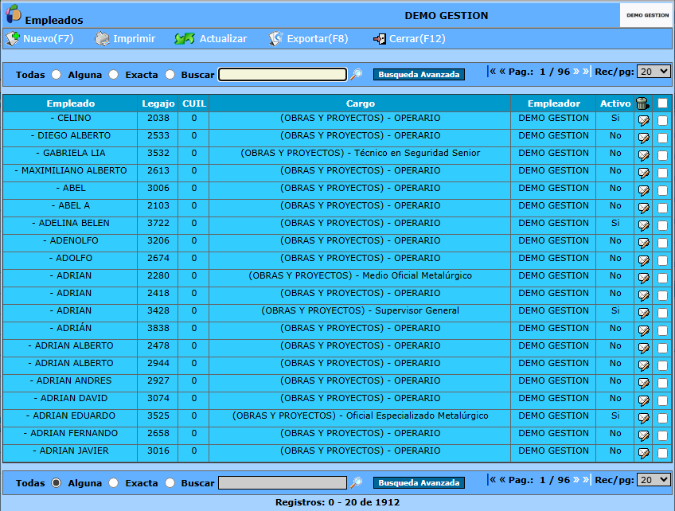Viewport: 675px width, 511px height.
Task: Select bottom Todas radio button
Action: click(x=56, y=483)
